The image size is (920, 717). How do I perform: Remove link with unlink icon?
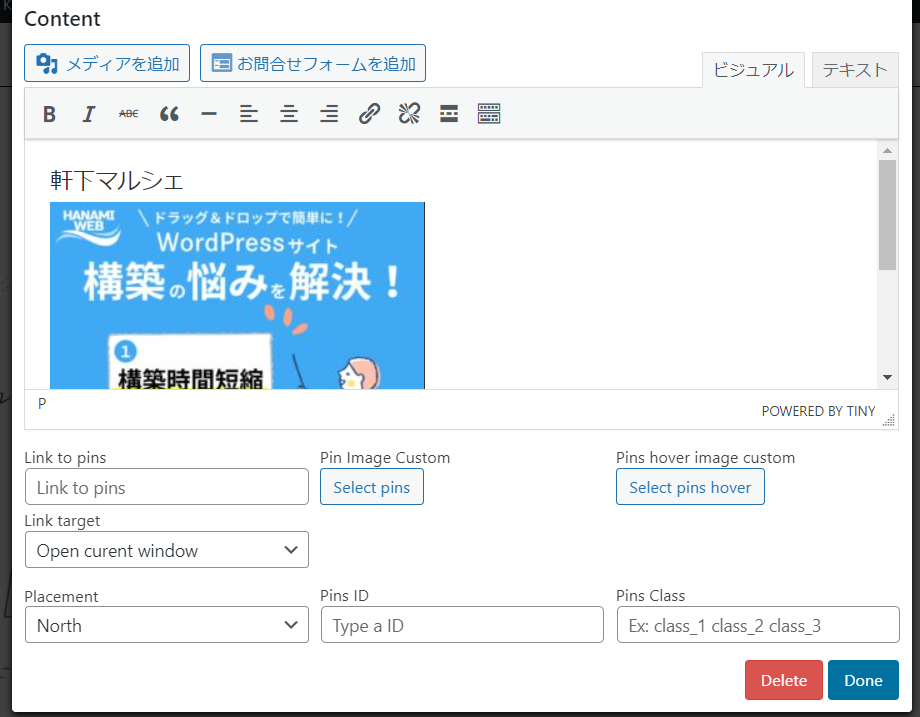[x=409, y=114]
